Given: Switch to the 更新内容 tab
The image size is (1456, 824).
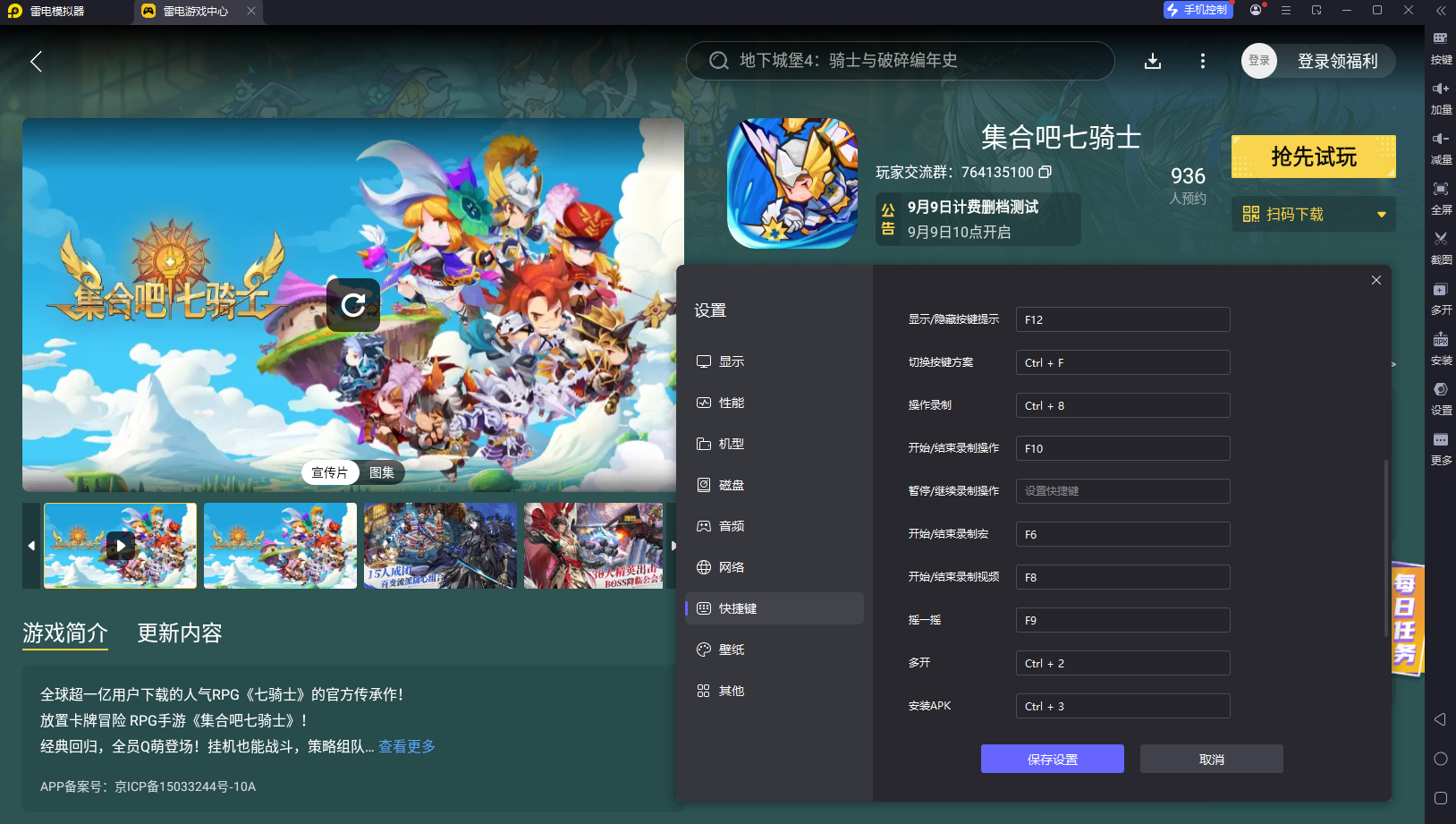Looking at the screenshot, I should (x=180, y=633).
